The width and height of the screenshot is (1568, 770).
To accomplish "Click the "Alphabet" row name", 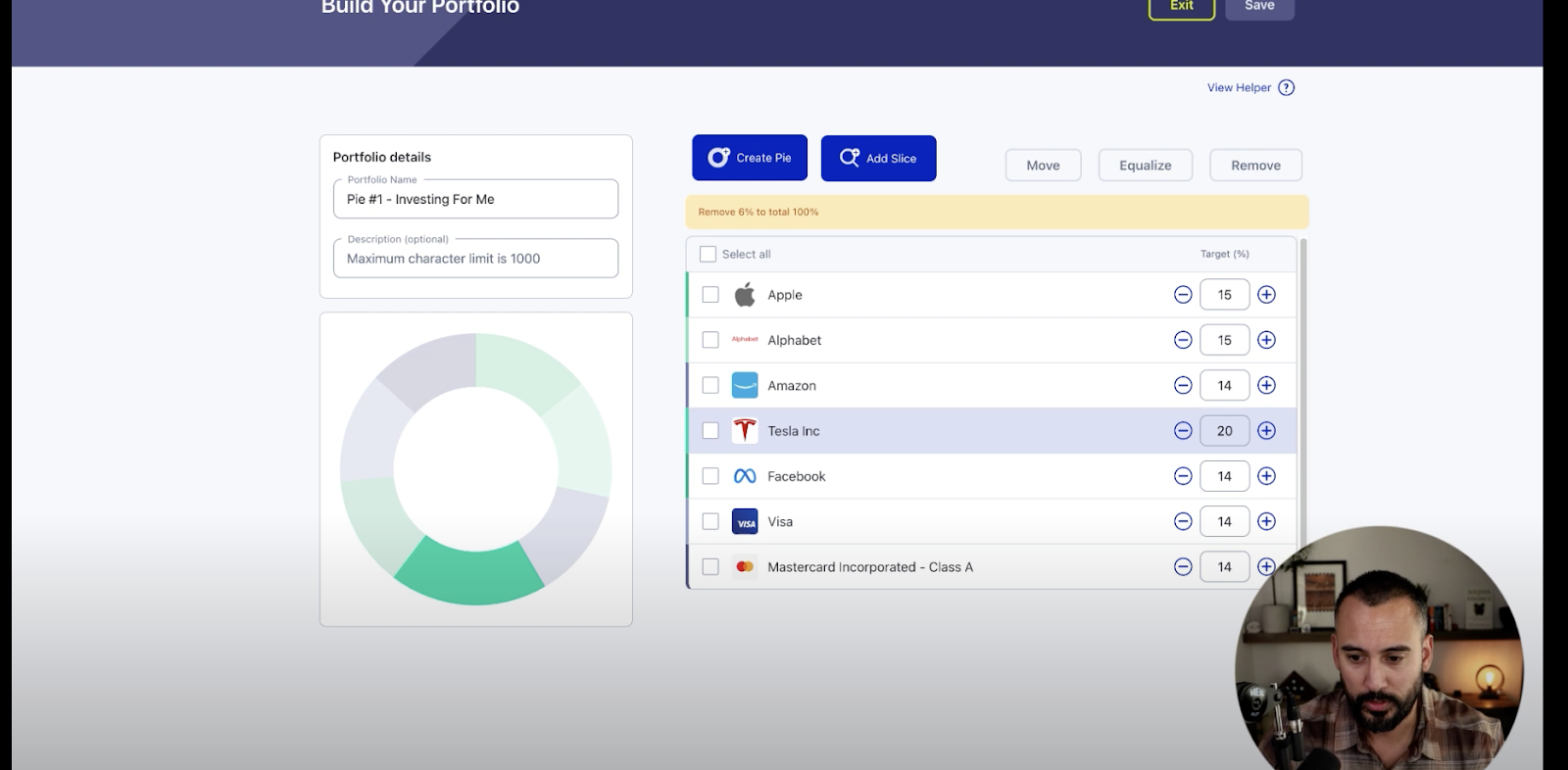I will click(795, 340).
